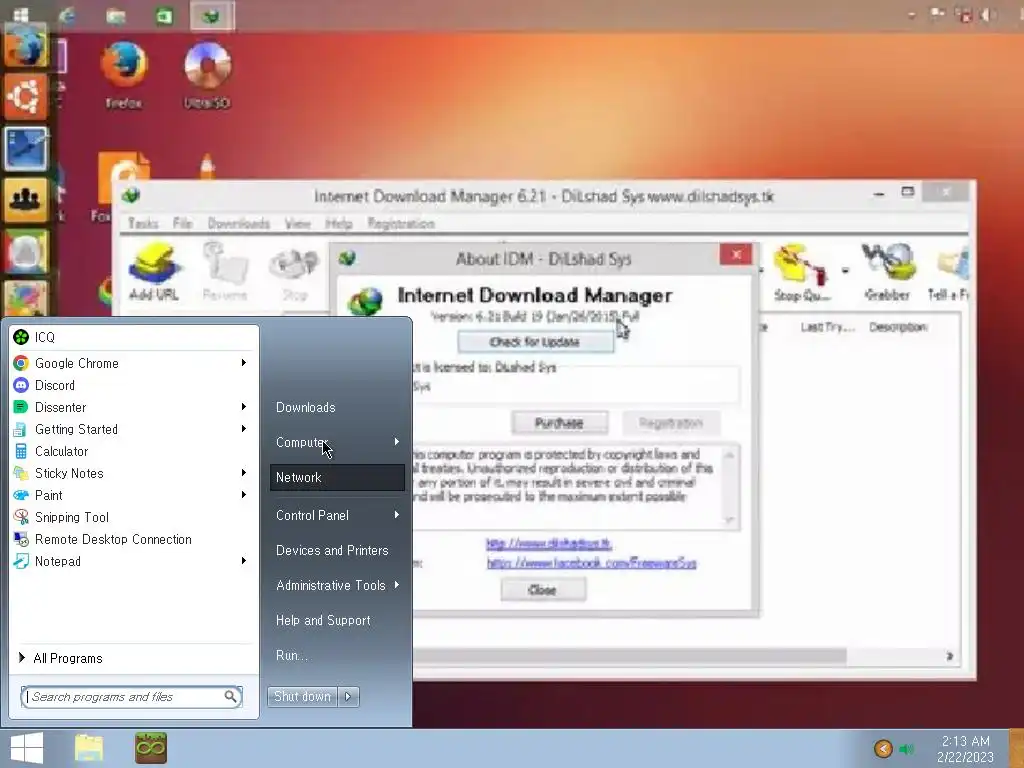Open Firefox desktop shortcut
This screenshot has height=768, width=1024.
123,74
